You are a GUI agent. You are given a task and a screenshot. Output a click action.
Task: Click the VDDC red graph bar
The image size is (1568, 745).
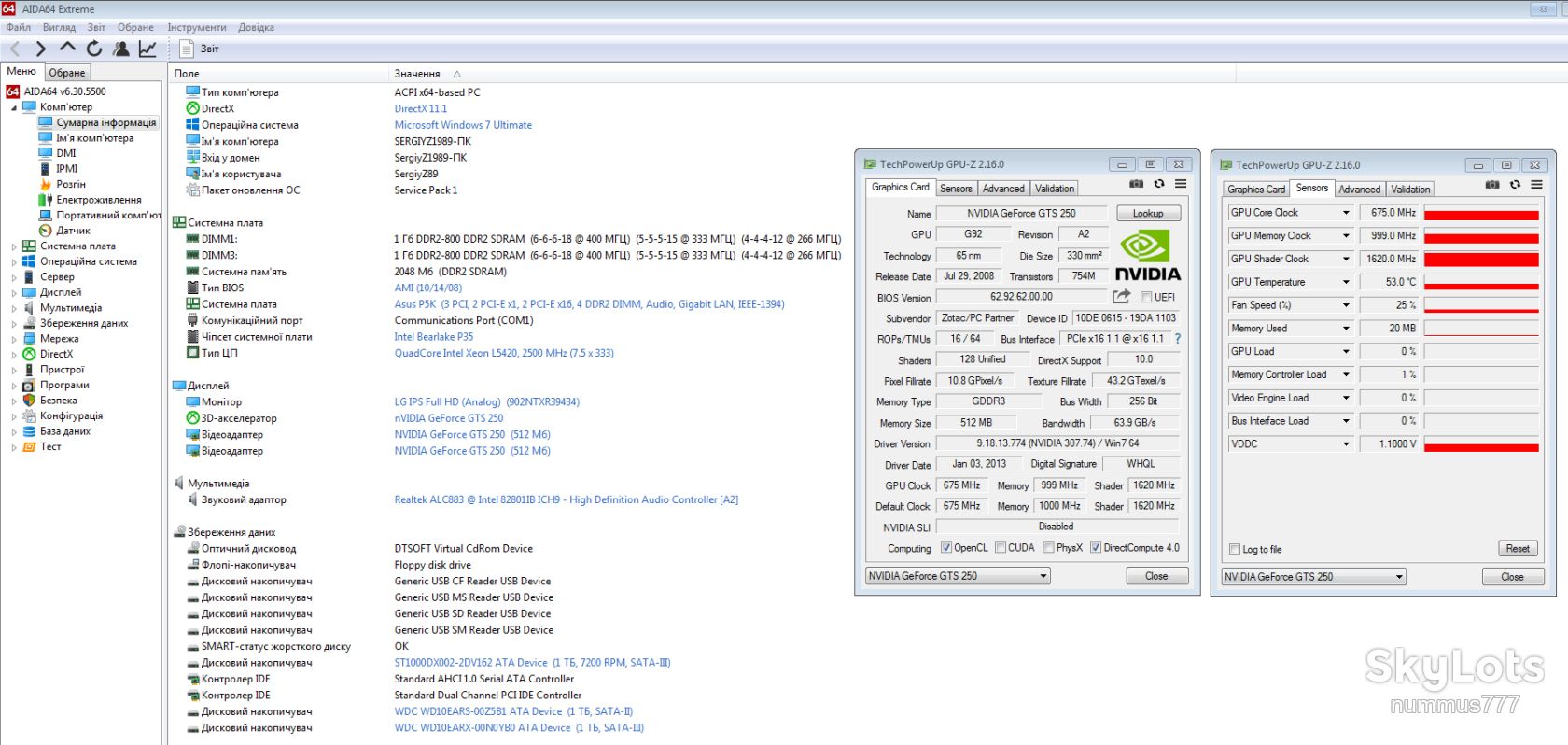click(x=1481, y=448)
